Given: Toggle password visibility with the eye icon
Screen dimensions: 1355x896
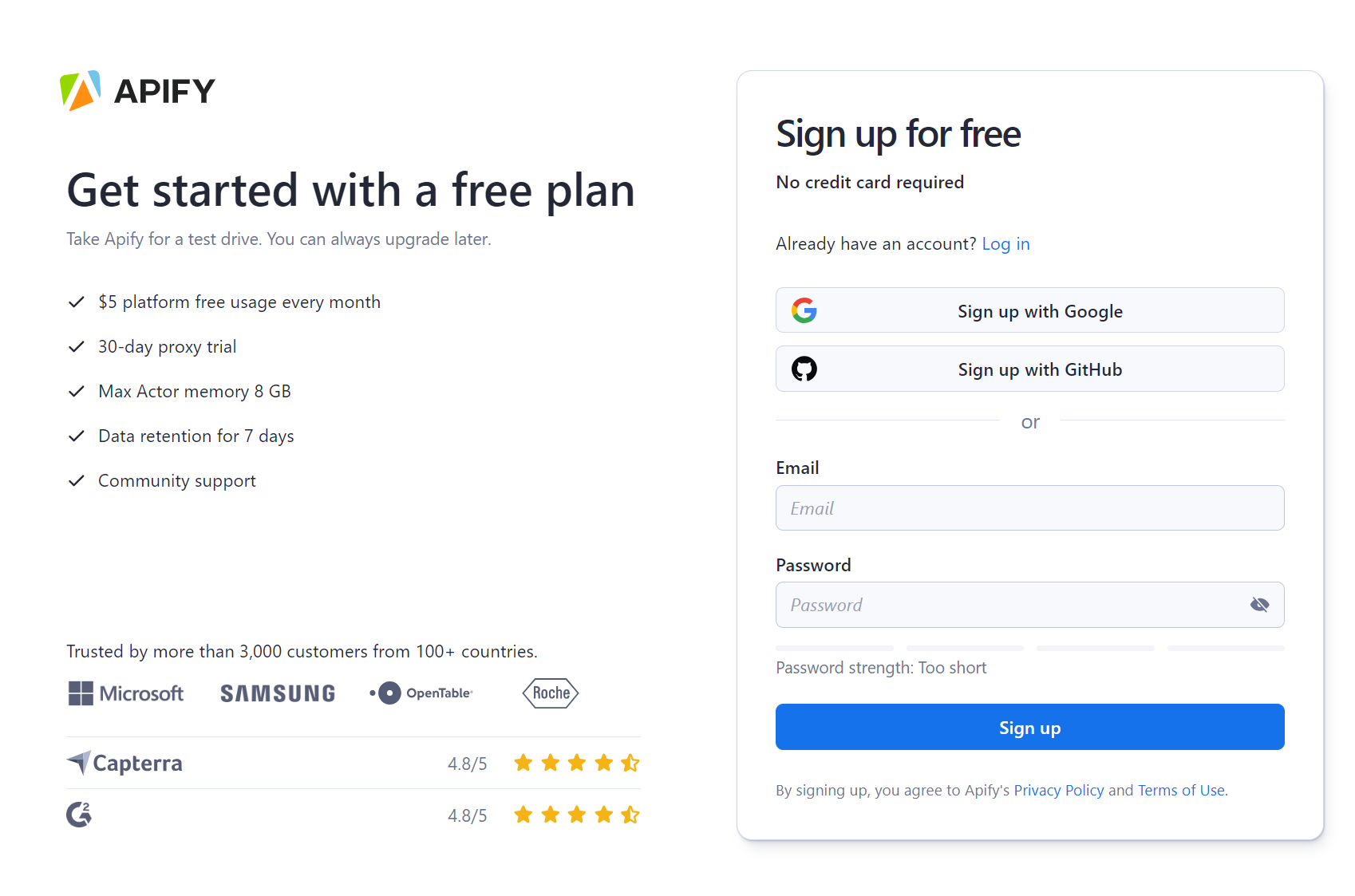Looking at the screenshot, I should [1260, 605].
